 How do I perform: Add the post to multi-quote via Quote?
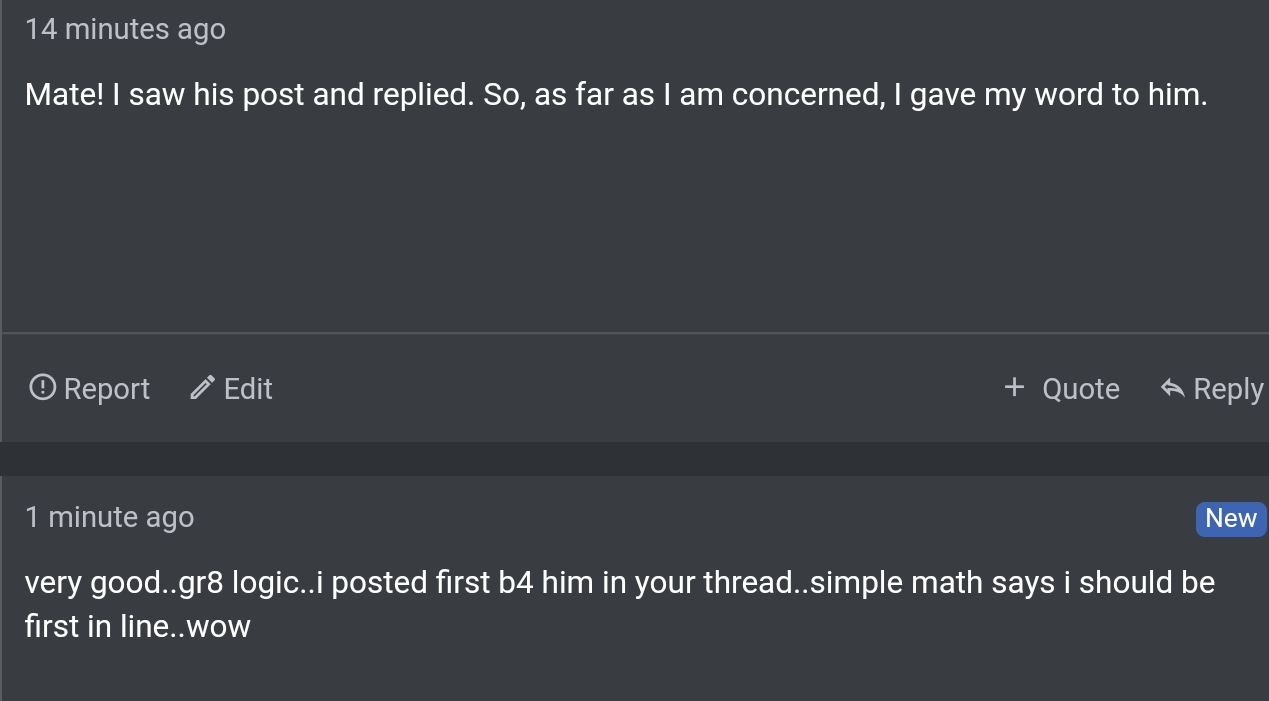[x=1080, y=389]
